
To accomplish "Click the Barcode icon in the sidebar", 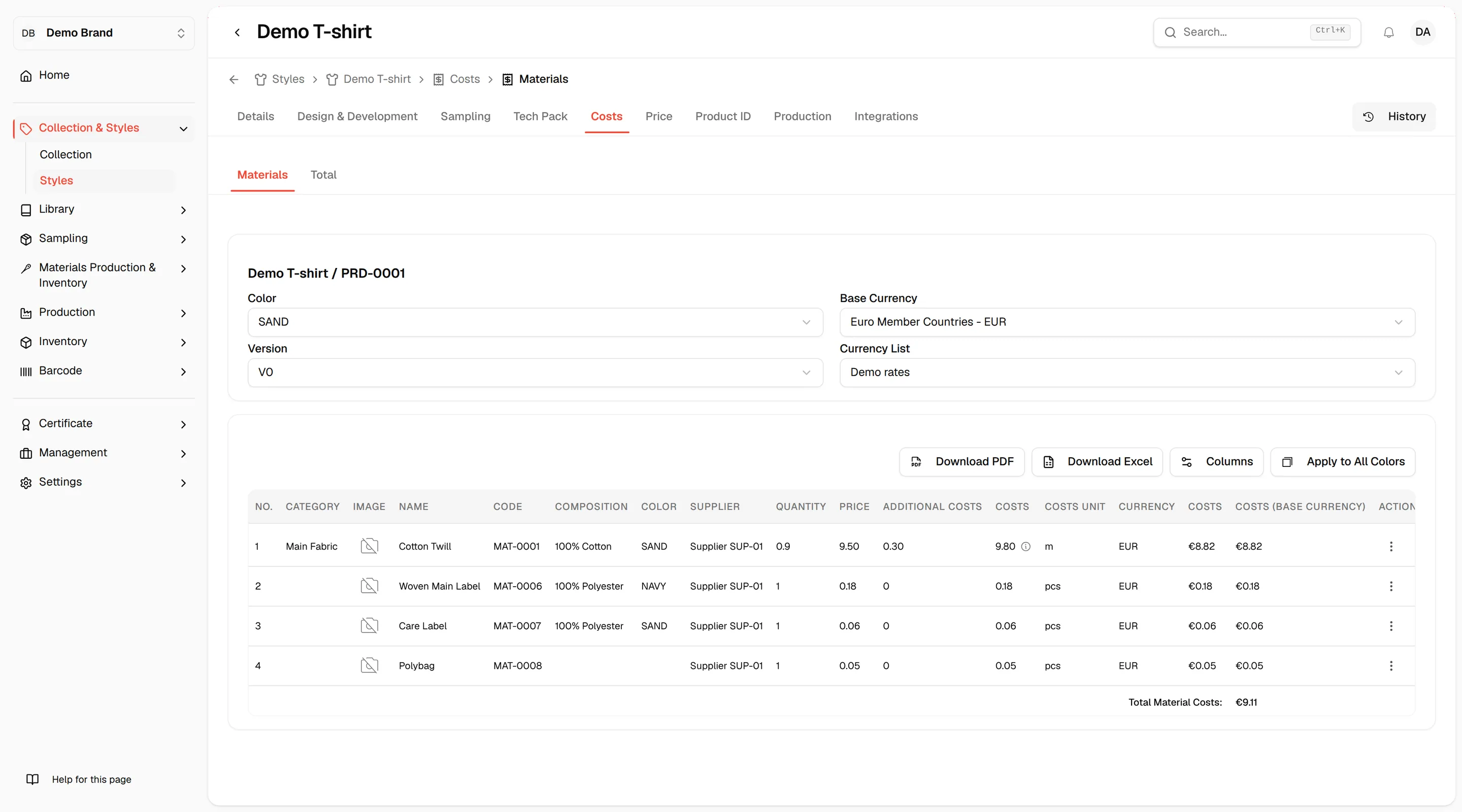I will coord(25,371).
